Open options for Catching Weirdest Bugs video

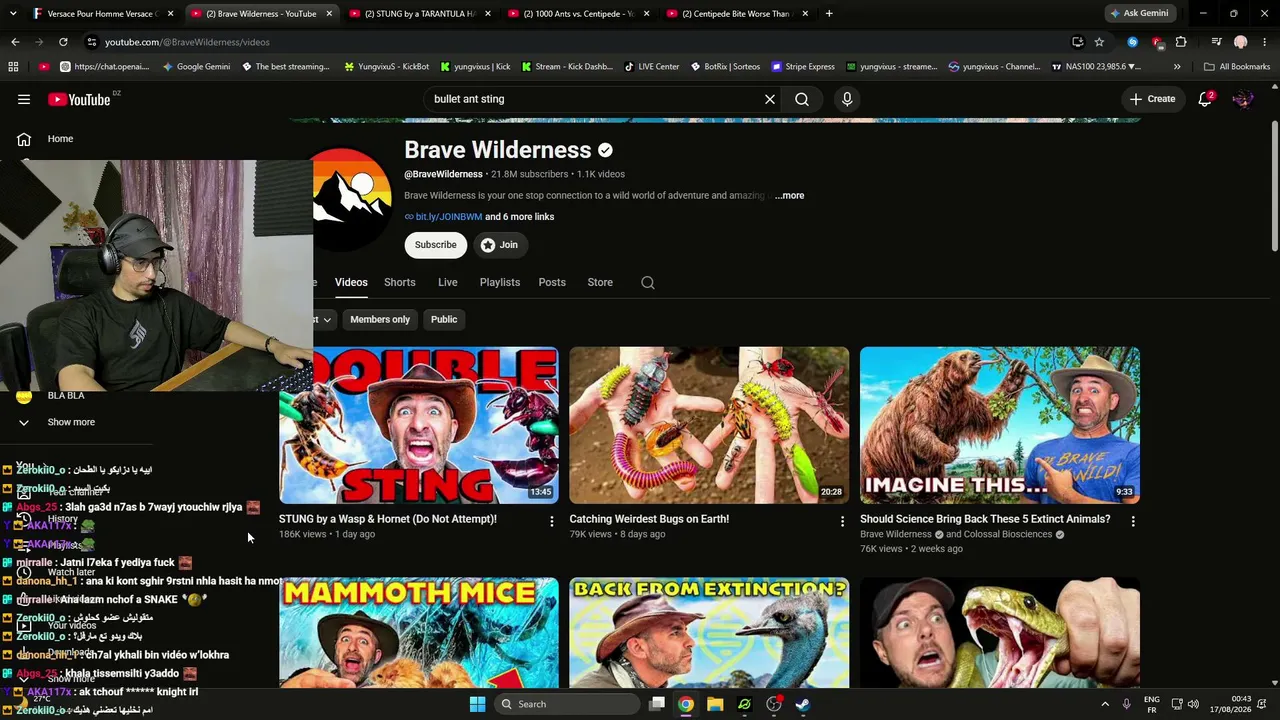(842, 521)
